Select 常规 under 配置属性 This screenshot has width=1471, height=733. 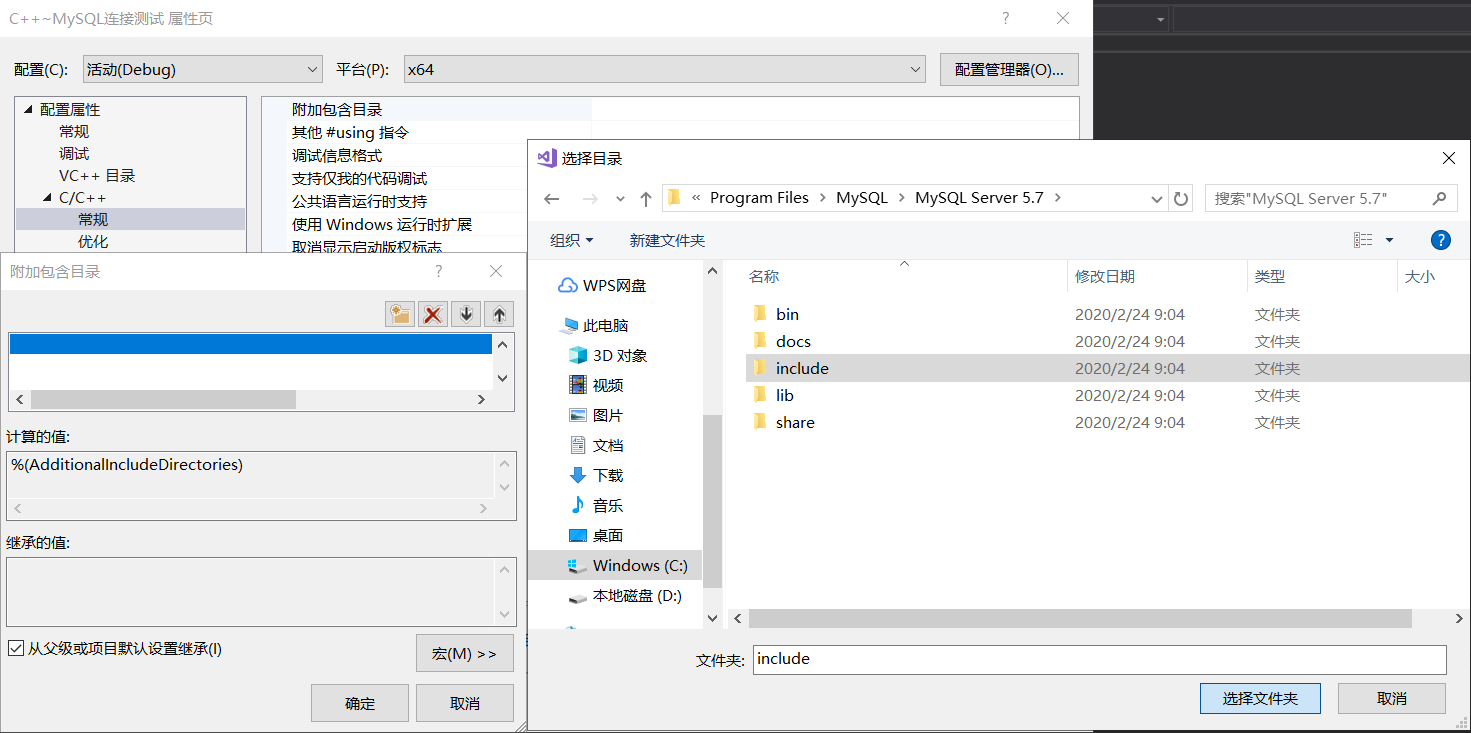pos(74,131)
